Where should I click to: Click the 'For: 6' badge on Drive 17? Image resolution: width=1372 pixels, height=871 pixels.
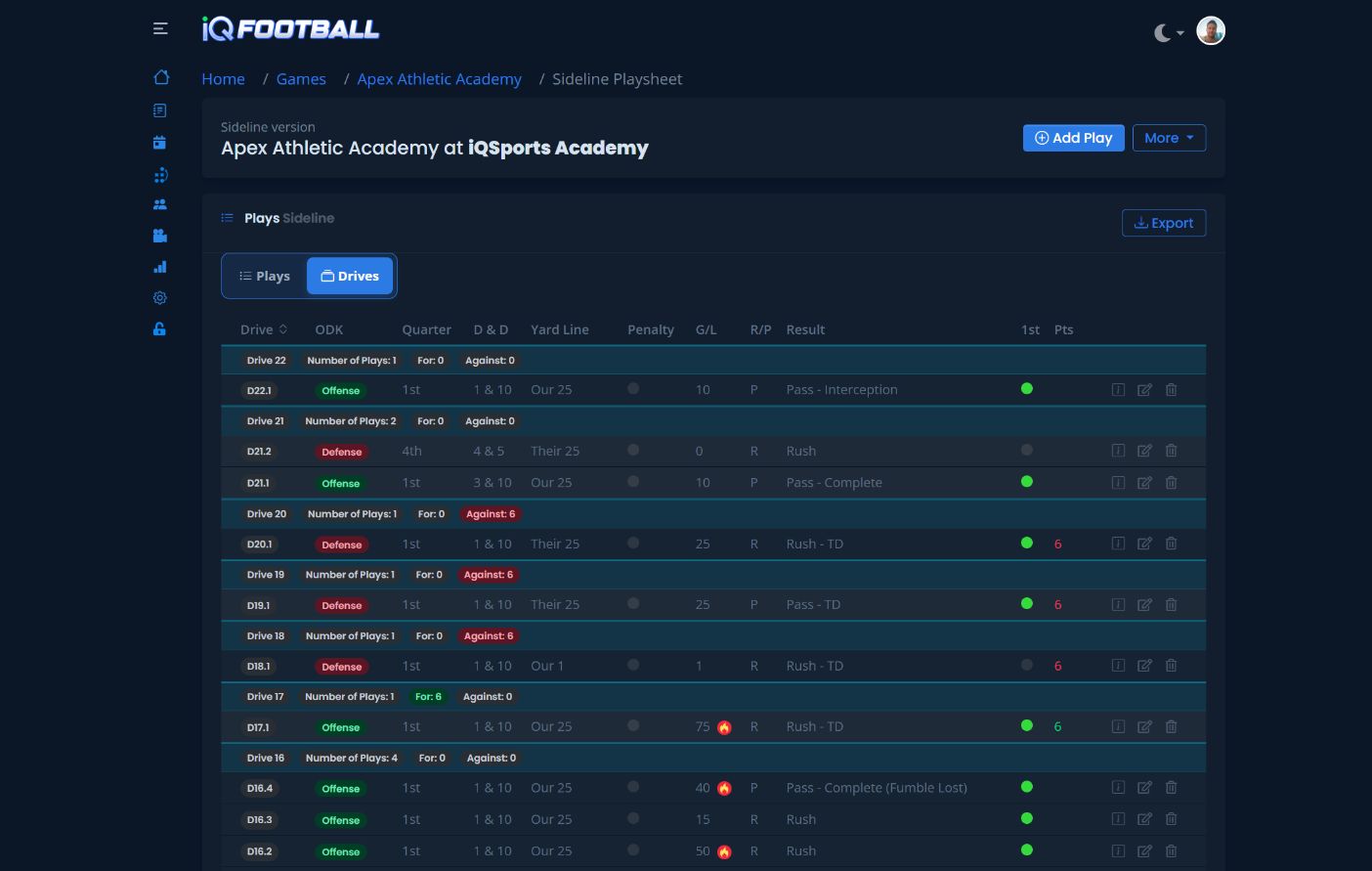[428, 697]
